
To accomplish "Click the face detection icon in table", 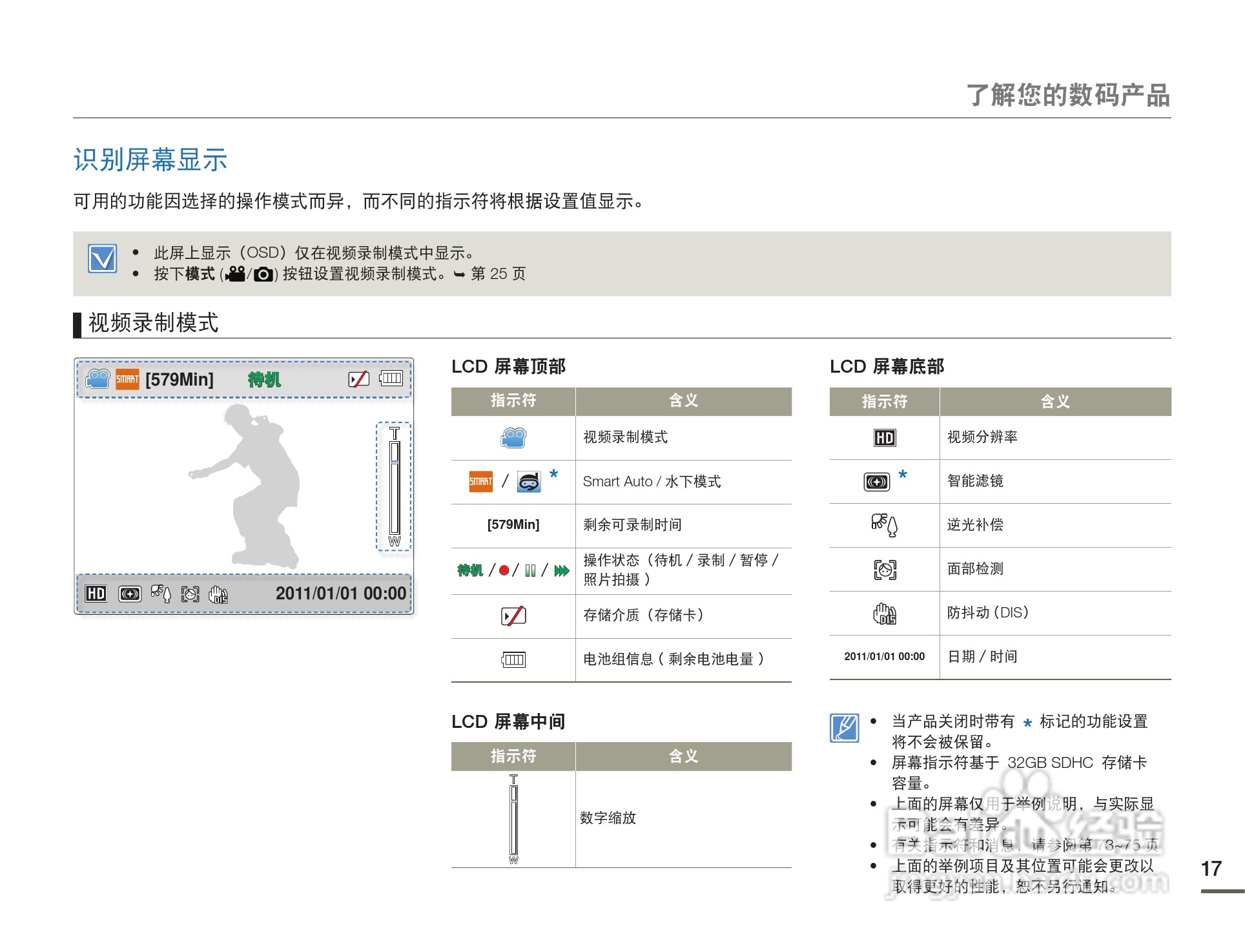I will [x=885, y=569].
